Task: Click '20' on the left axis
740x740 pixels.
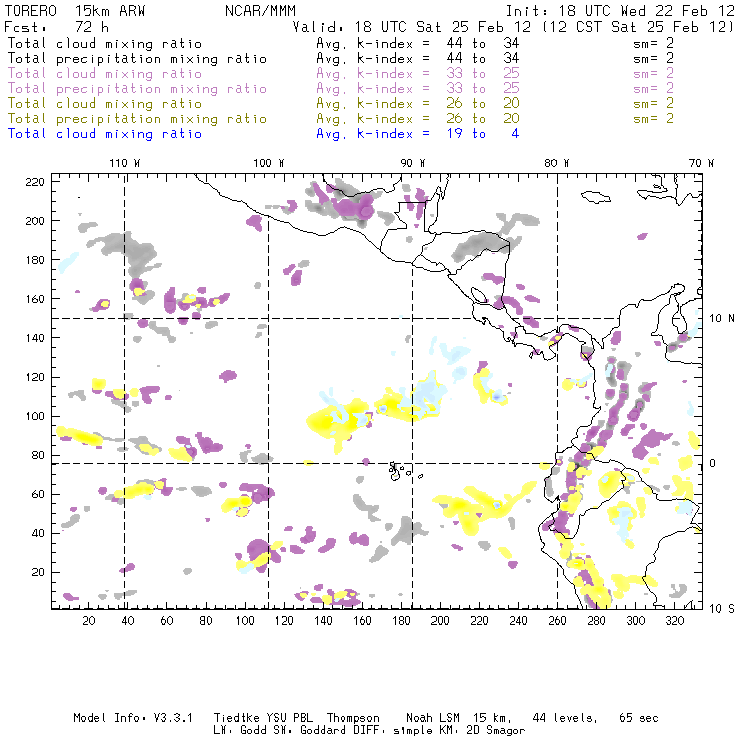Action: point(38,572)
